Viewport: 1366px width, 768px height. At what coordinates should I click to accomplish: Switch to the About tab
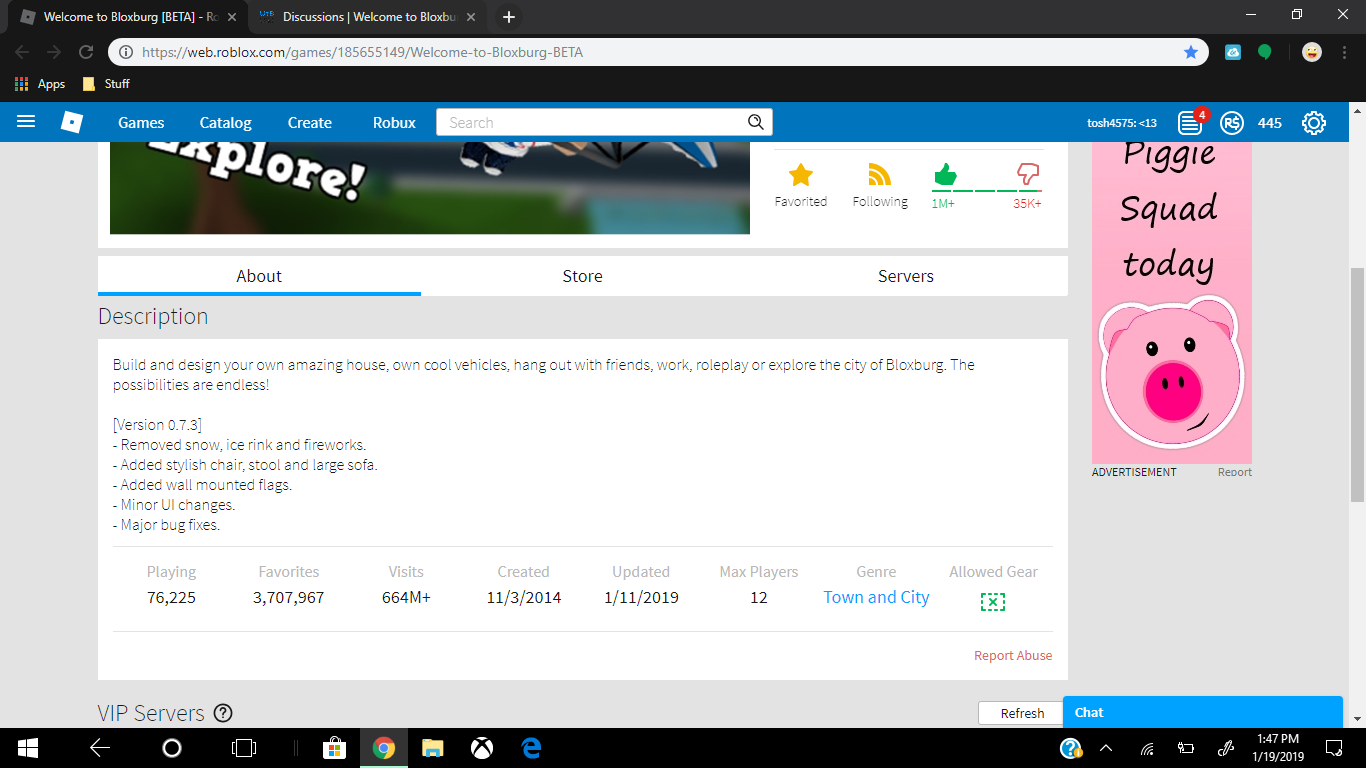(x=259, y=276)
